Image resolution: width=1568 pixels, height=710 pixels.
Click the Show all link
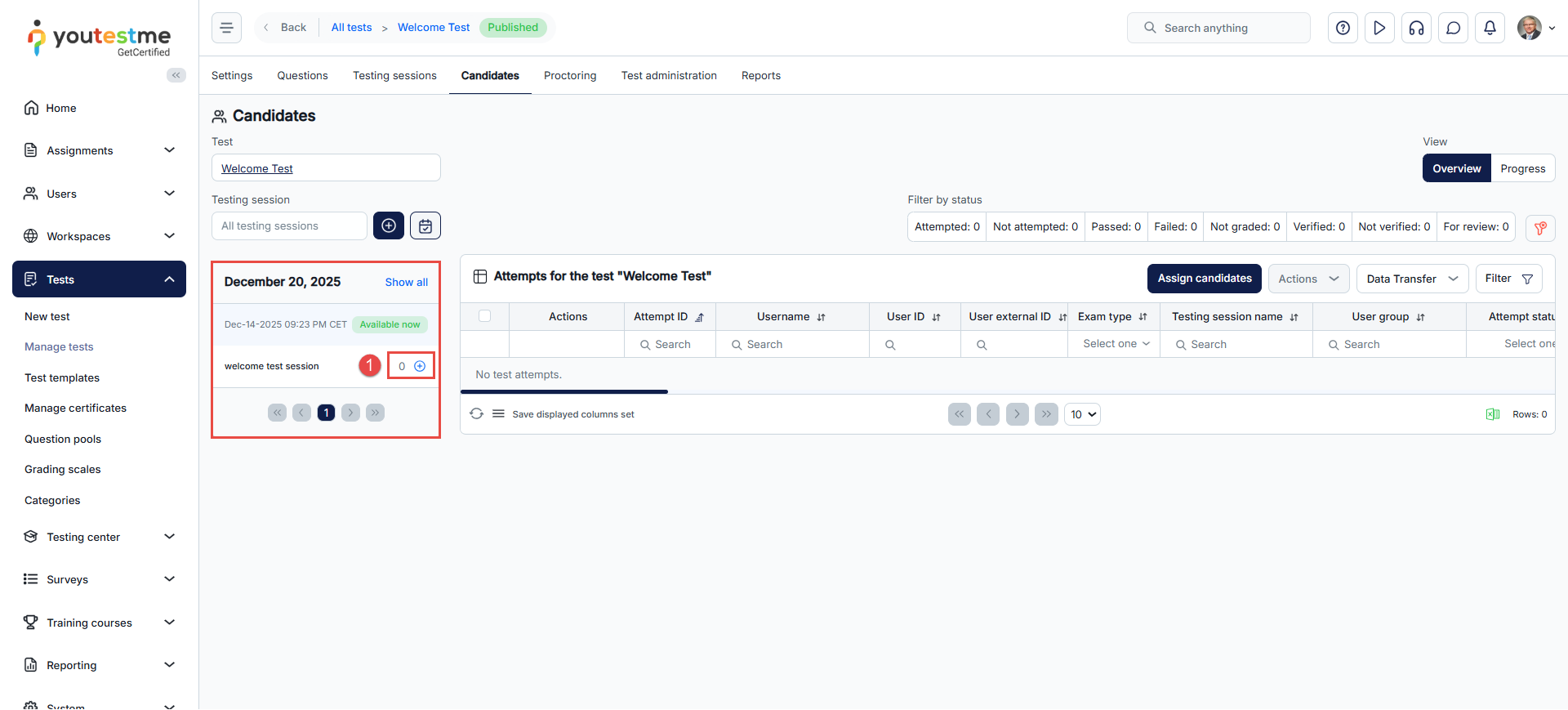[406, 282]
